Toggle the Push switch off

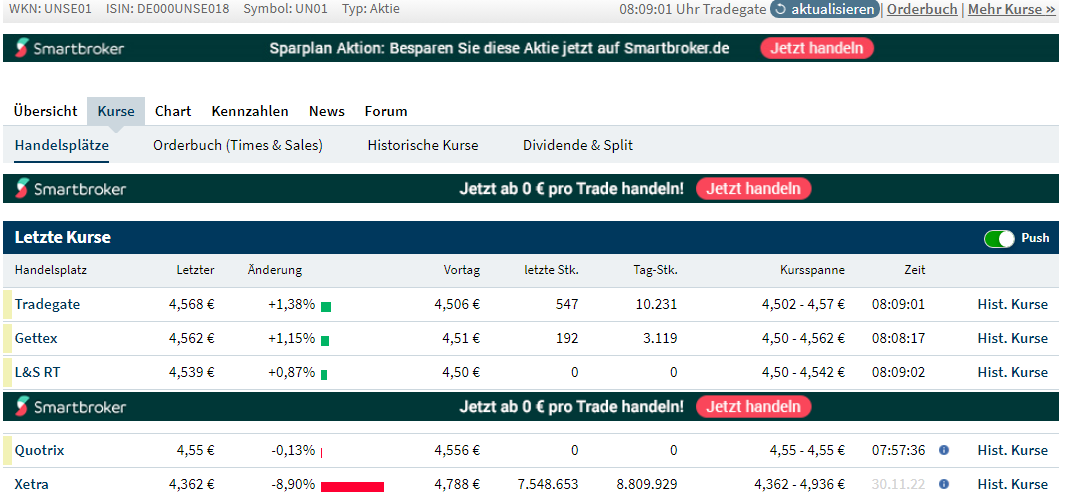(999, 238)
